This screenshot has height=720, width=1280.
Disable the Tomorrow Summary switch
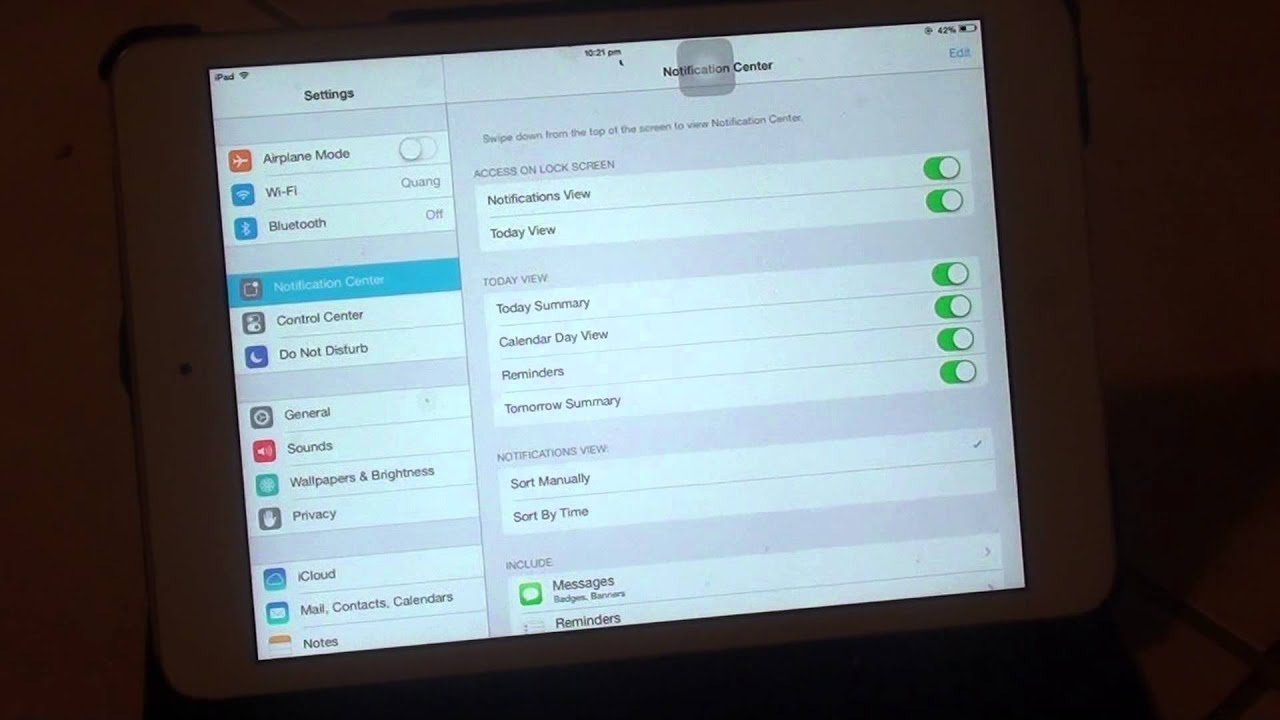tap(959, 372)
